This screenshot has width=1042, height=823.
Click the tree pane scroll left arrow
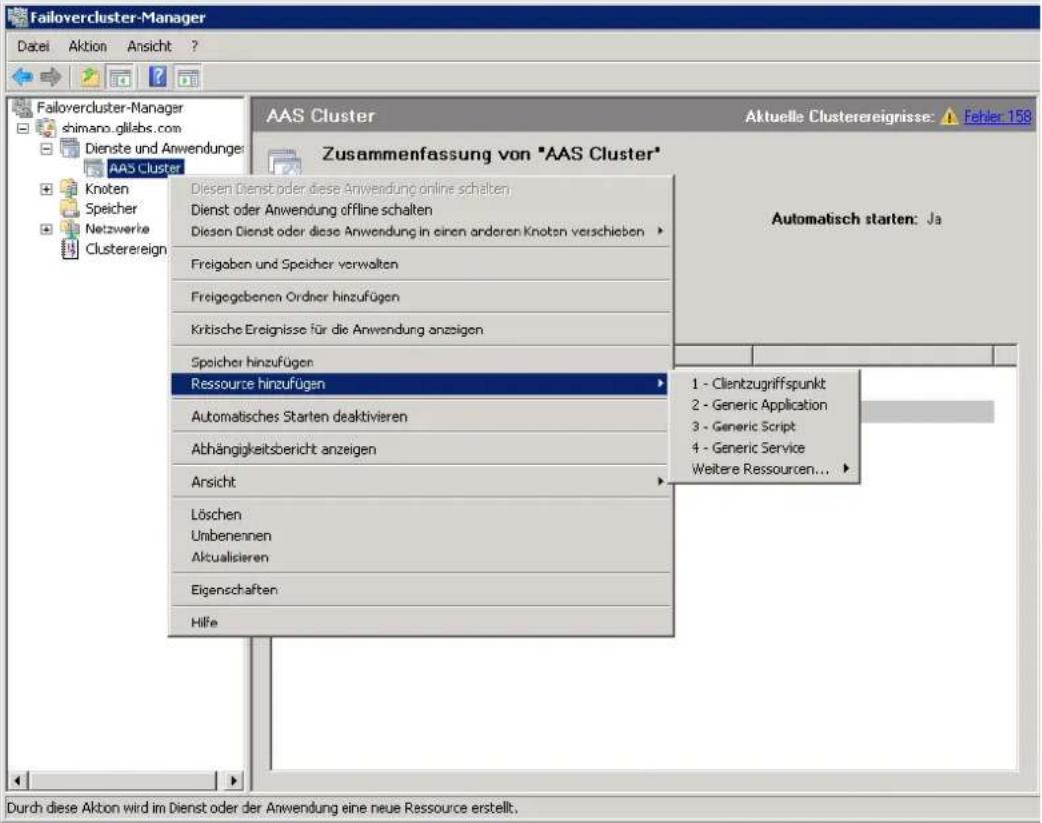coord(18,780)
